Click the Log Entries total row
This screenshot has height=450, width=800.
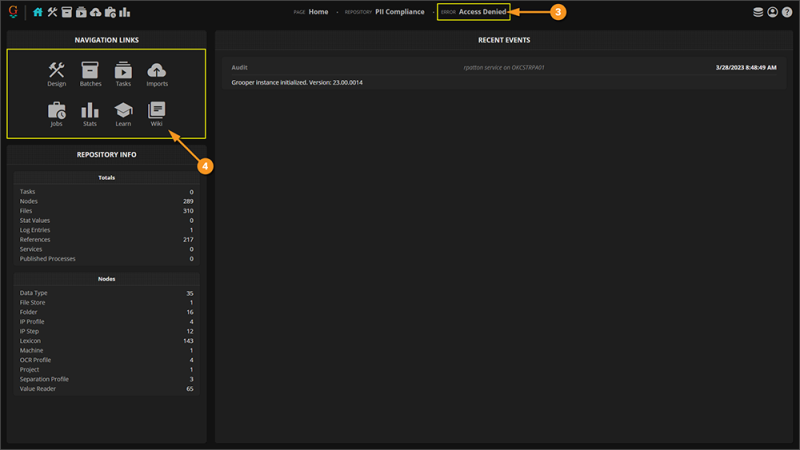point(107,230)
